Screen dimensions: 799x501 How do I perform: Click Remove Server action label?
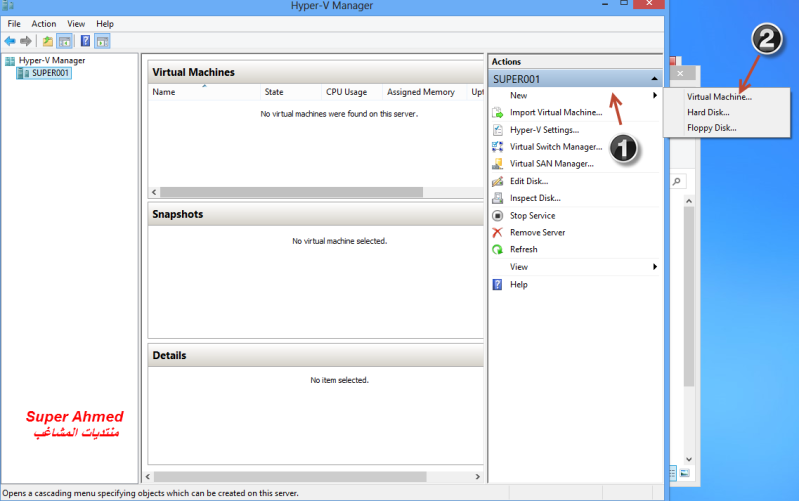pyautogui.click(x=538, y=232)
